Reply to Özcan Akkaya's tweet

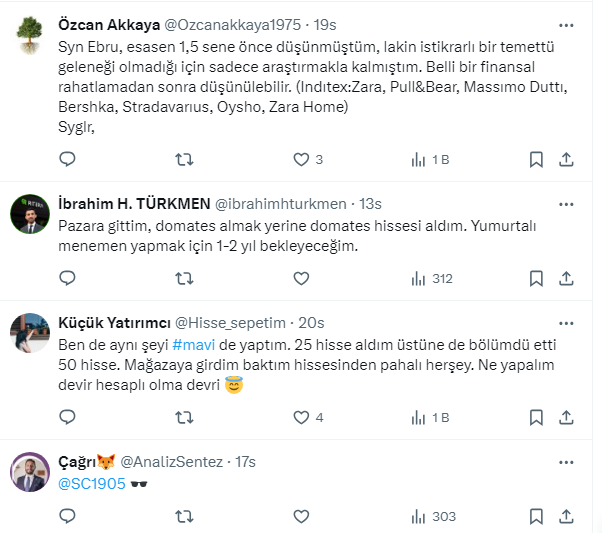[67, 159]
